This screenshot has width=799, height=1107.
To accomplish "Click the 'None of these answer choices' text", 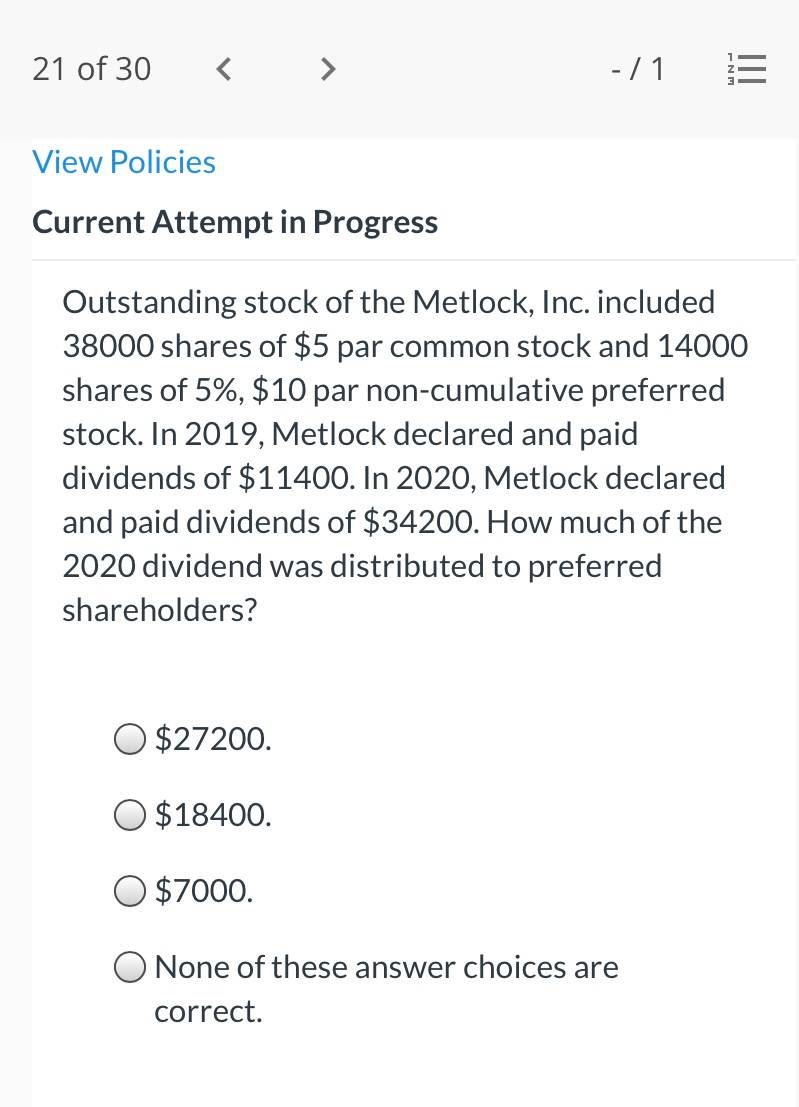I will click(386, 967).
